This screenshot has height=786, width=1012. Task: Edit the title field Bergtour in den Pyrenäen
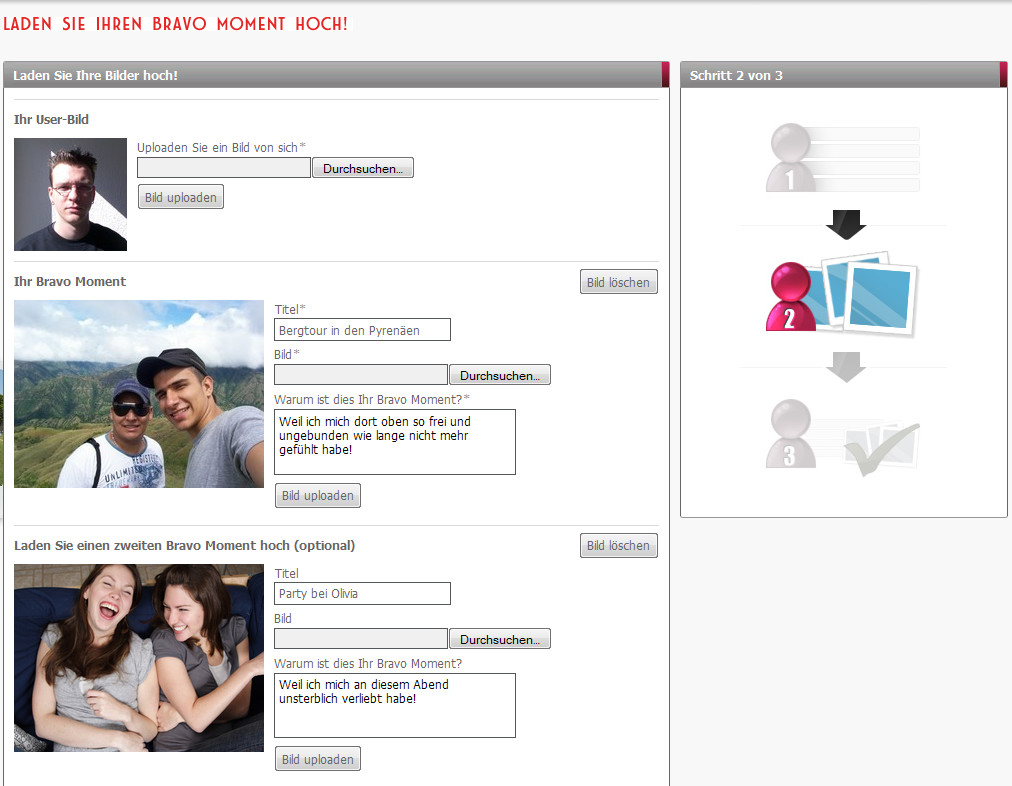[362, 330]
